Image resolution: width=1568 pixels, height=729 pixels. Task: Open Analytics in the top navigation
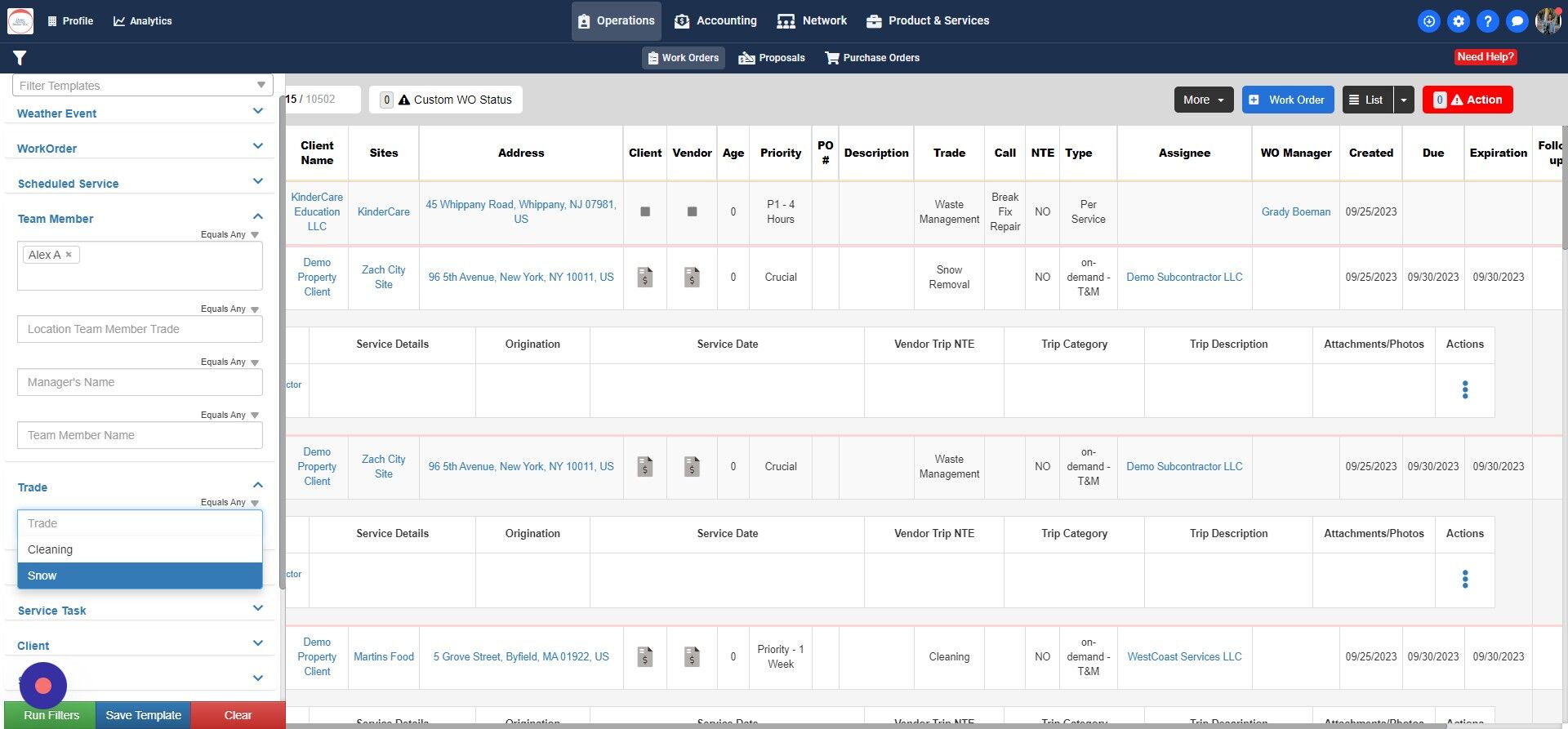pos(143,21)
